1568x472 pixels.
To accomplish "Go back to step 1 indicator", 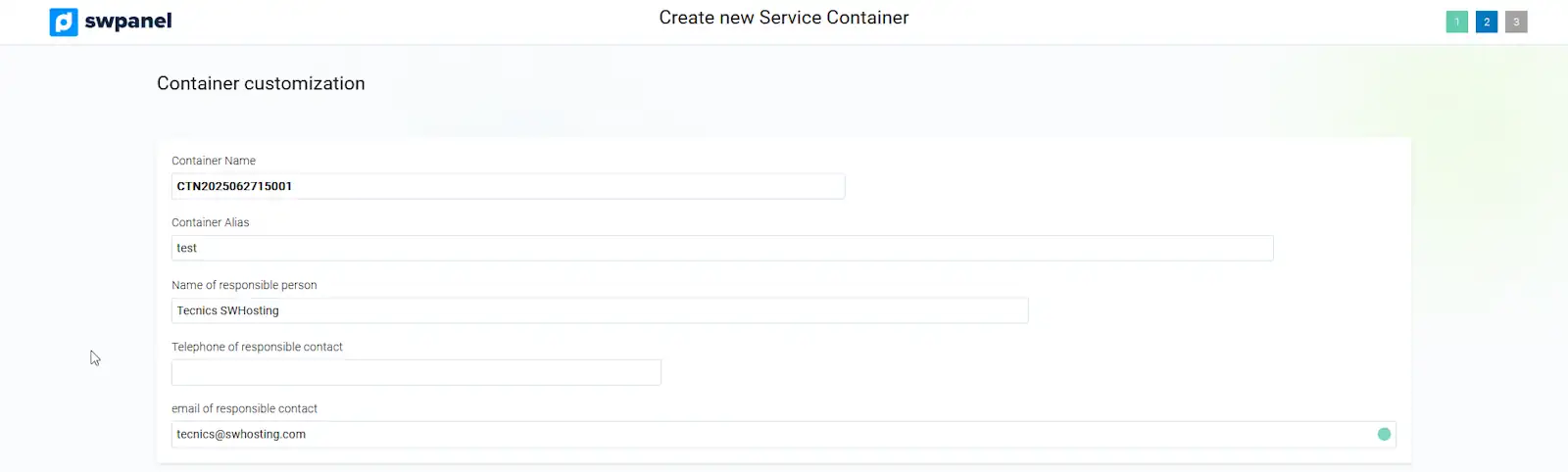I will [1456, 22].
